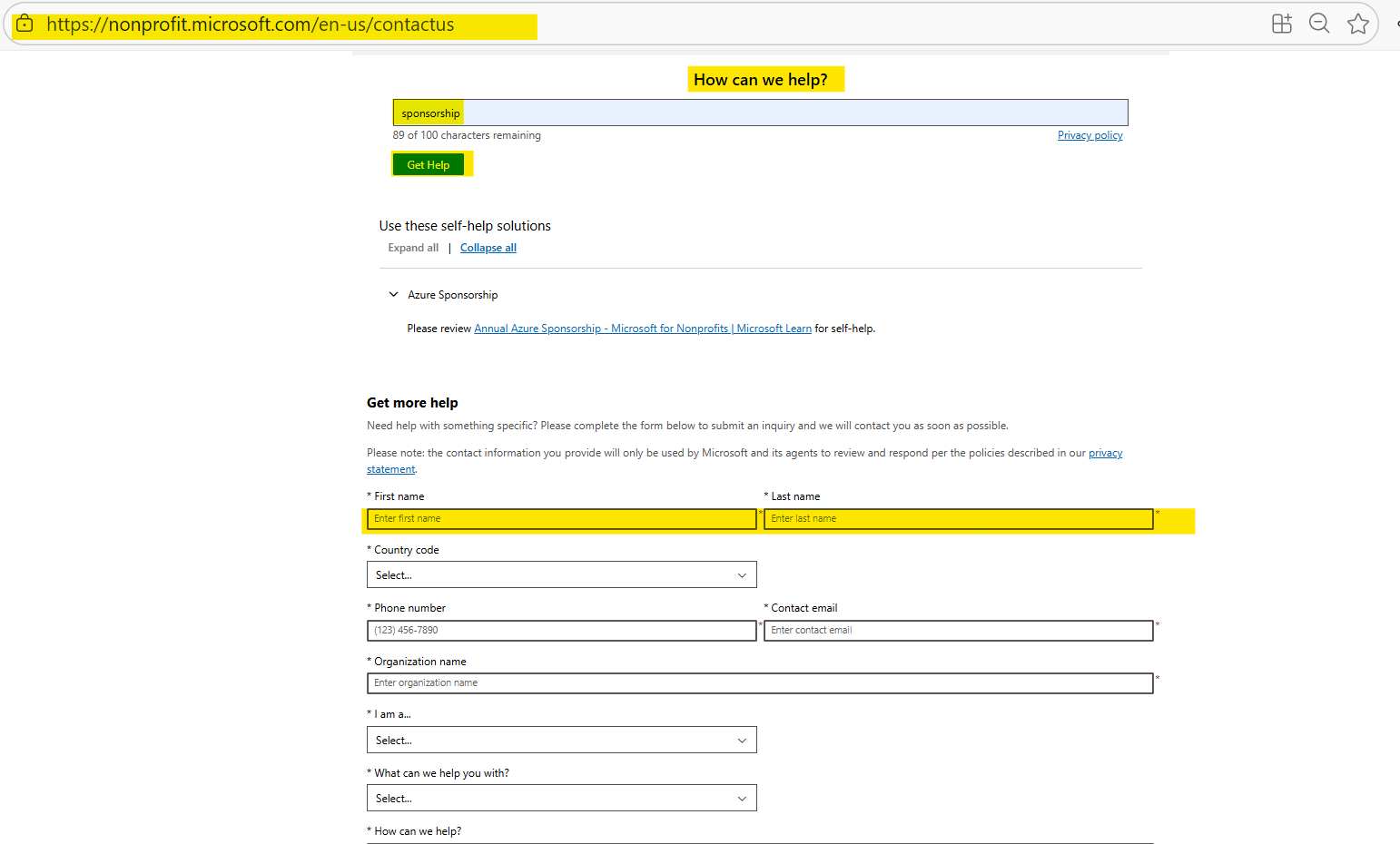Screen dimensions: 1400x844
Task: Open the 'I am a...' dropdown
Action: (561, 740)
